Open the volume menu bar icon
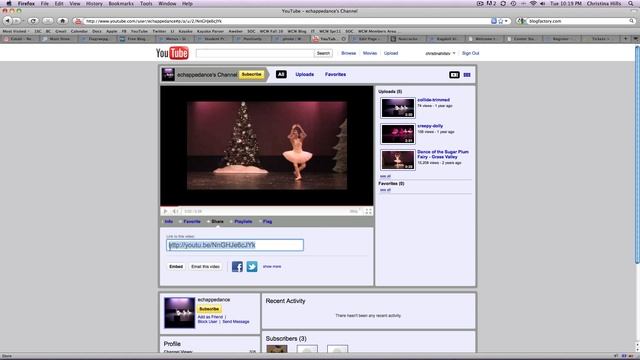The image size is (640, 360). 542,3
